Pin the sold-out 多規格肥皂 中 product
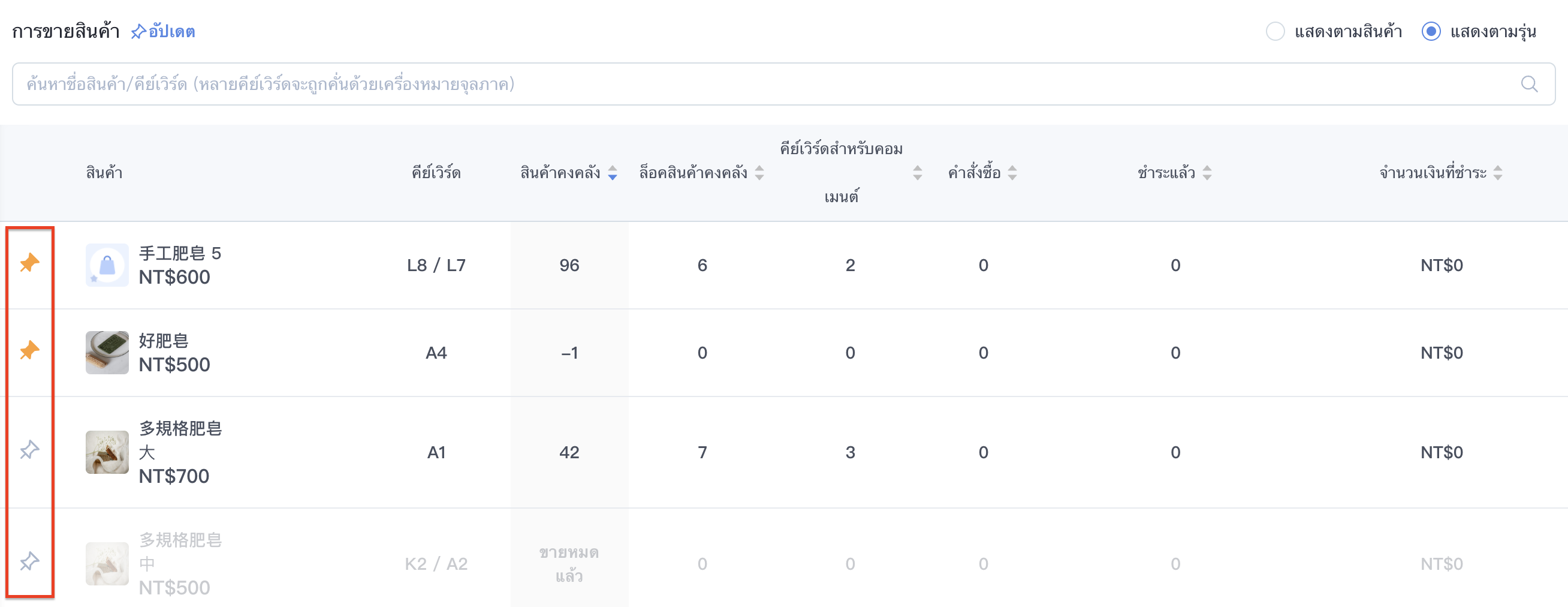The height and width of the screenshot is (607, 1568). [x=29, y=561]
